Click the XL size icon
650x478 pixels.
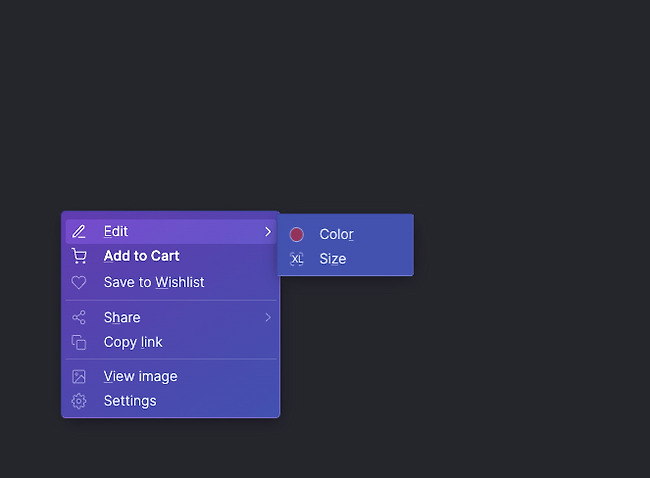click(x=296, y=259)
